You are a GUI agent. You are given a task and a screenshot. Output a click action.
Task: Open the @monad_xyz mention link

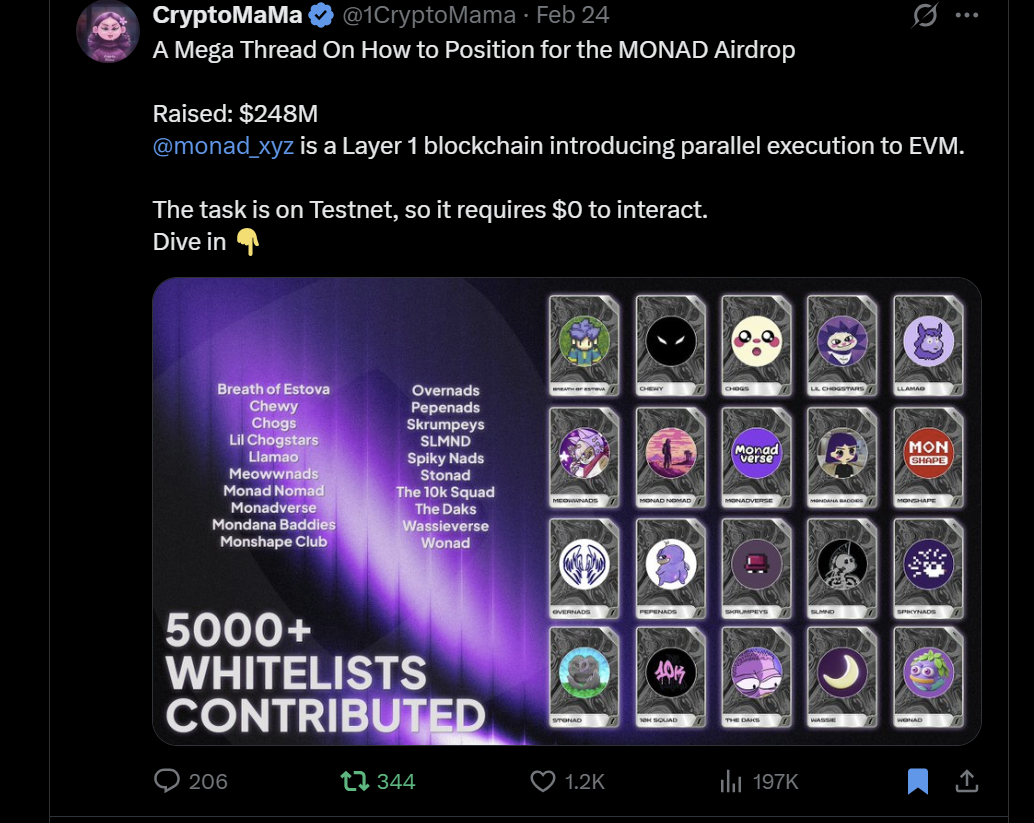pyautogui.click(x=223, y=145)
